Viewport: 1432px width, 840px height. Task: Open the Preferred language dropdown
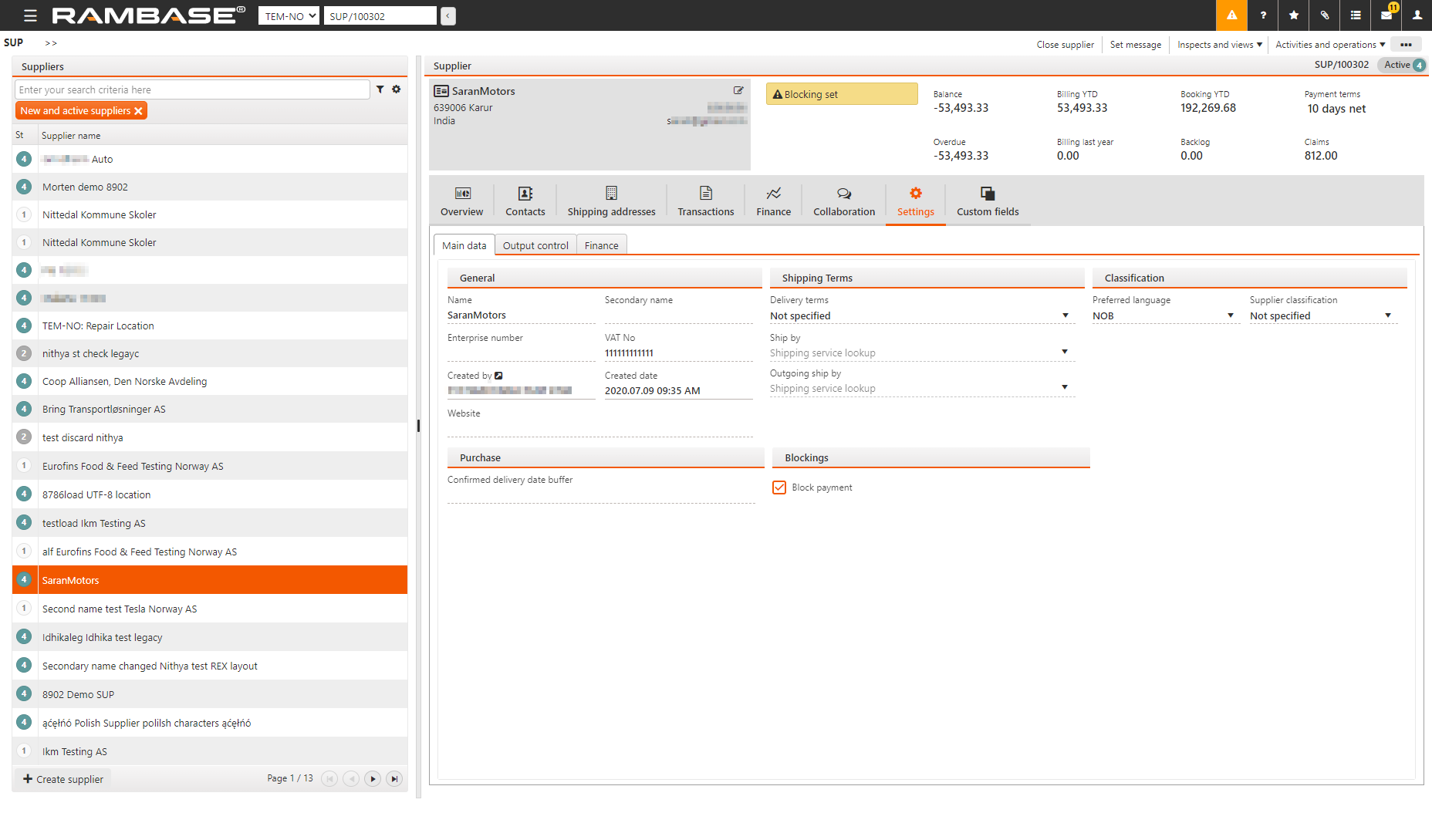1230,315
